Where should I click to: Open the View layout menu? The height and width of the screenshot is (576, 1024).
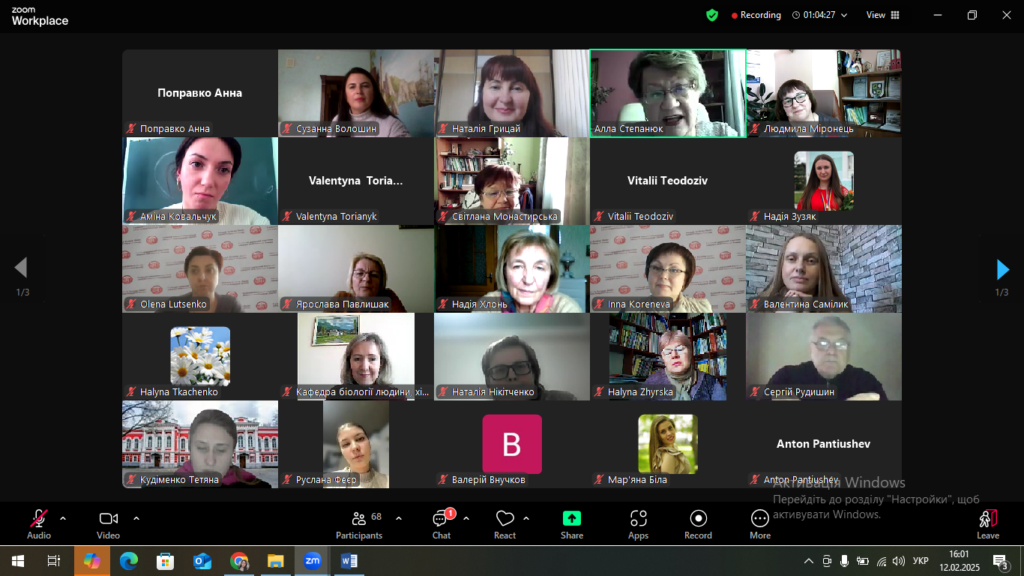[x=882, y=15]
